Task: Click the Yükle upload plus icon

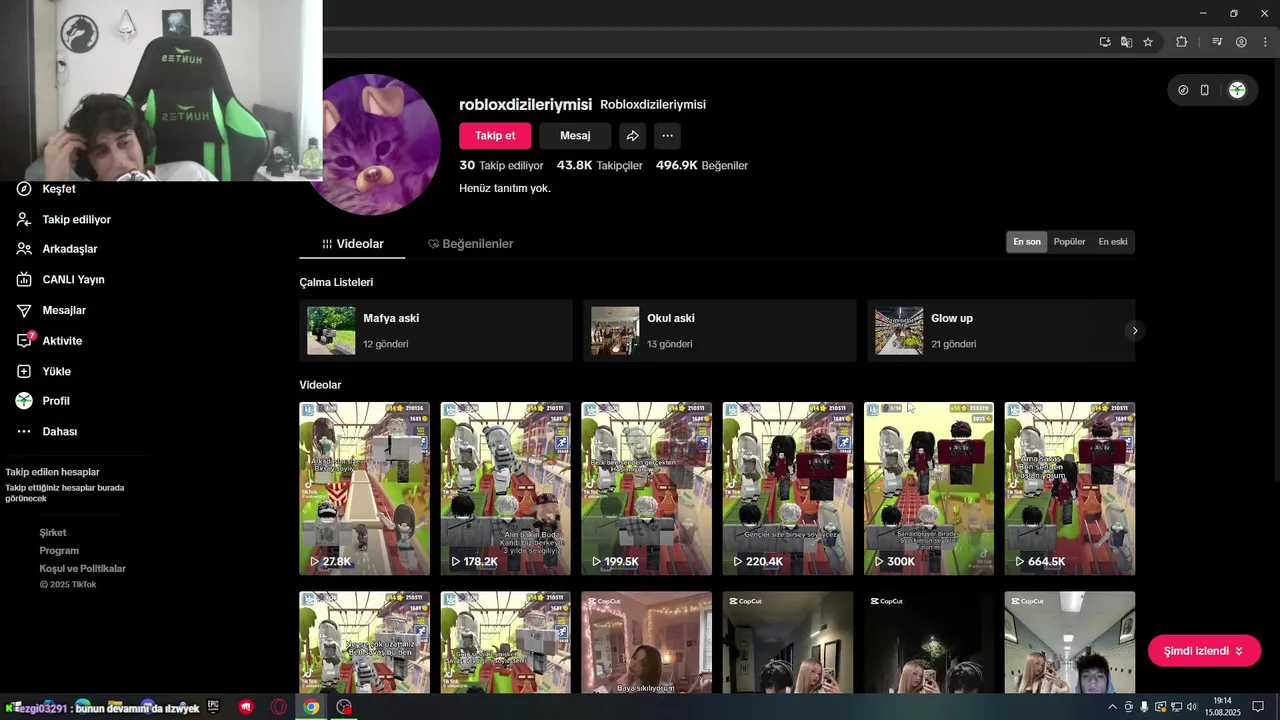Action: pyautogui.click(x=24, y=371)
